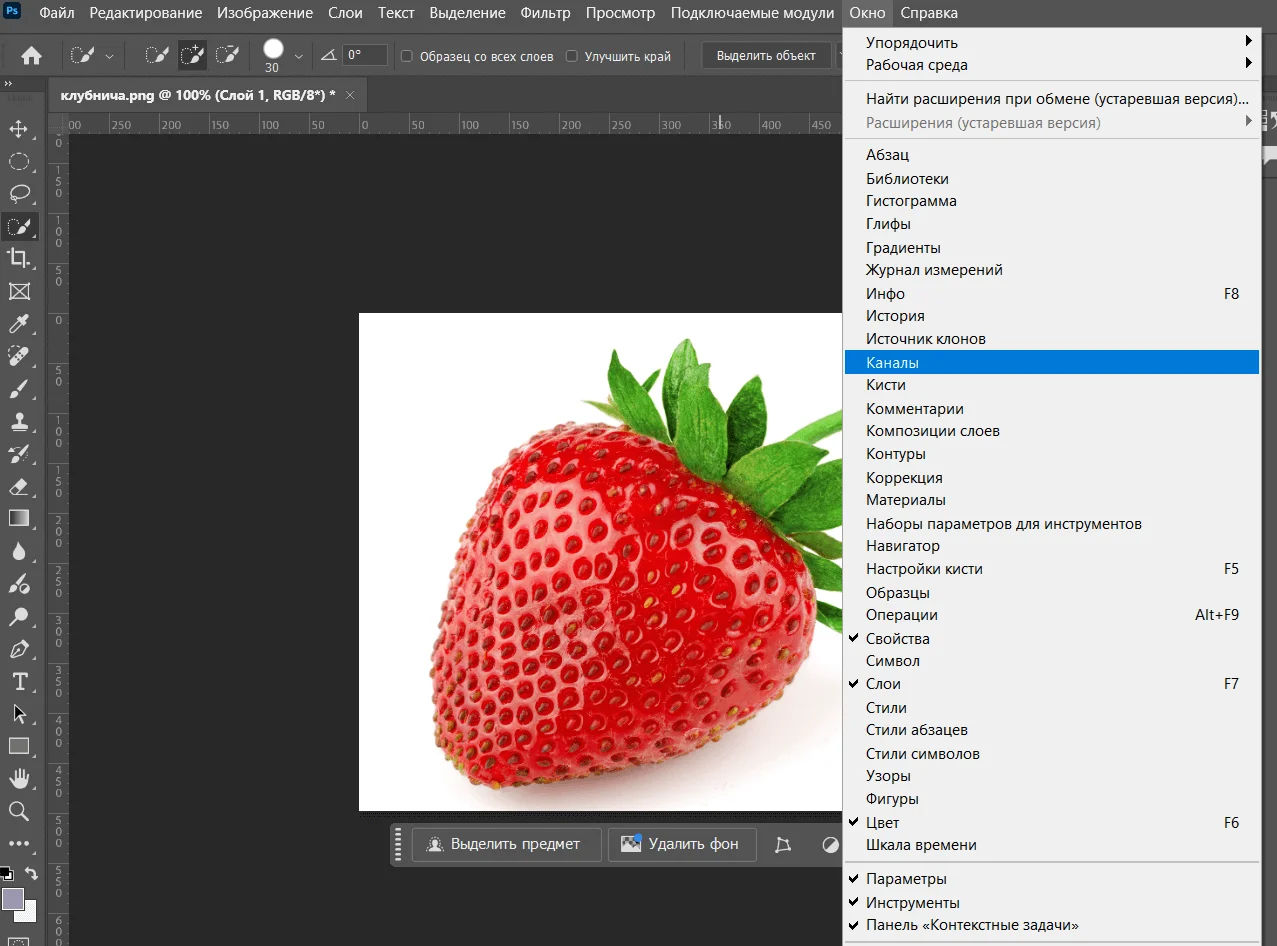The image size is (1277, 946).
Task: Open 'Каналы' from the Window menu
Action: coord(893,362)
